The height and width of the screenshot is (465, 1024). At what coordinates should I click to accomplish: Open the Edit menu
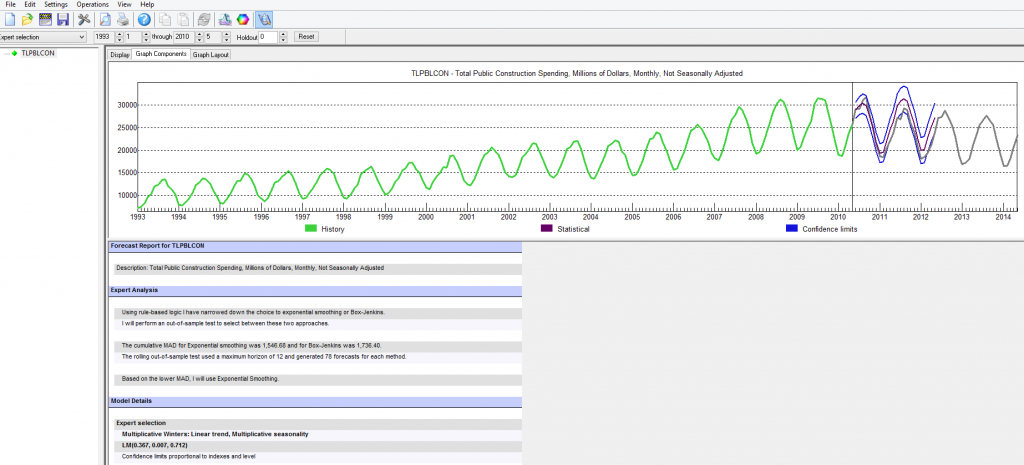[30, 5]
